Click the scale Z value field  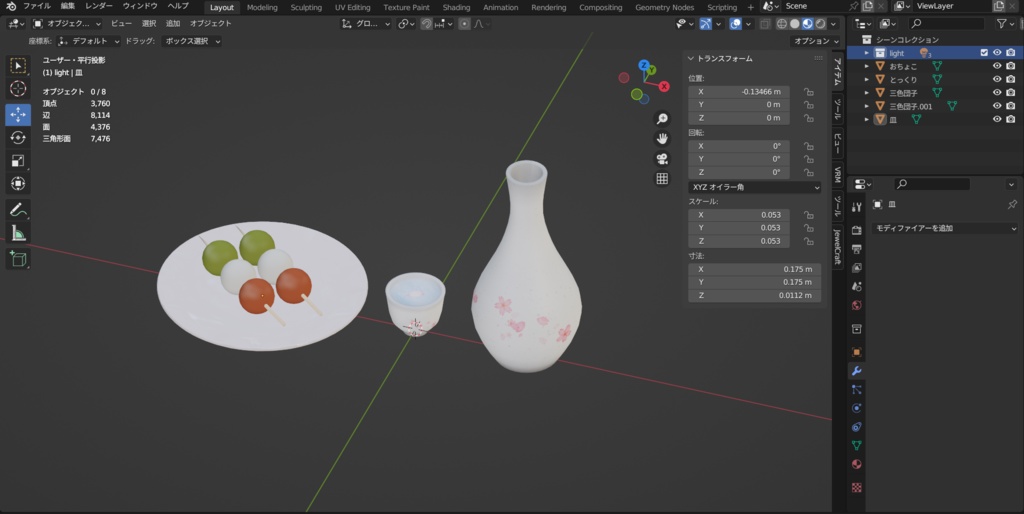pos(739,241)
